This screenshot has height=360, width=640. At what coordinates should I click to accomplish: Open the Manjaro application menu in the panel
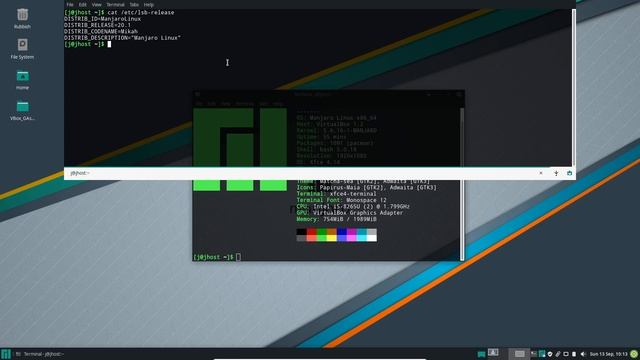click(x=6, y=354)
